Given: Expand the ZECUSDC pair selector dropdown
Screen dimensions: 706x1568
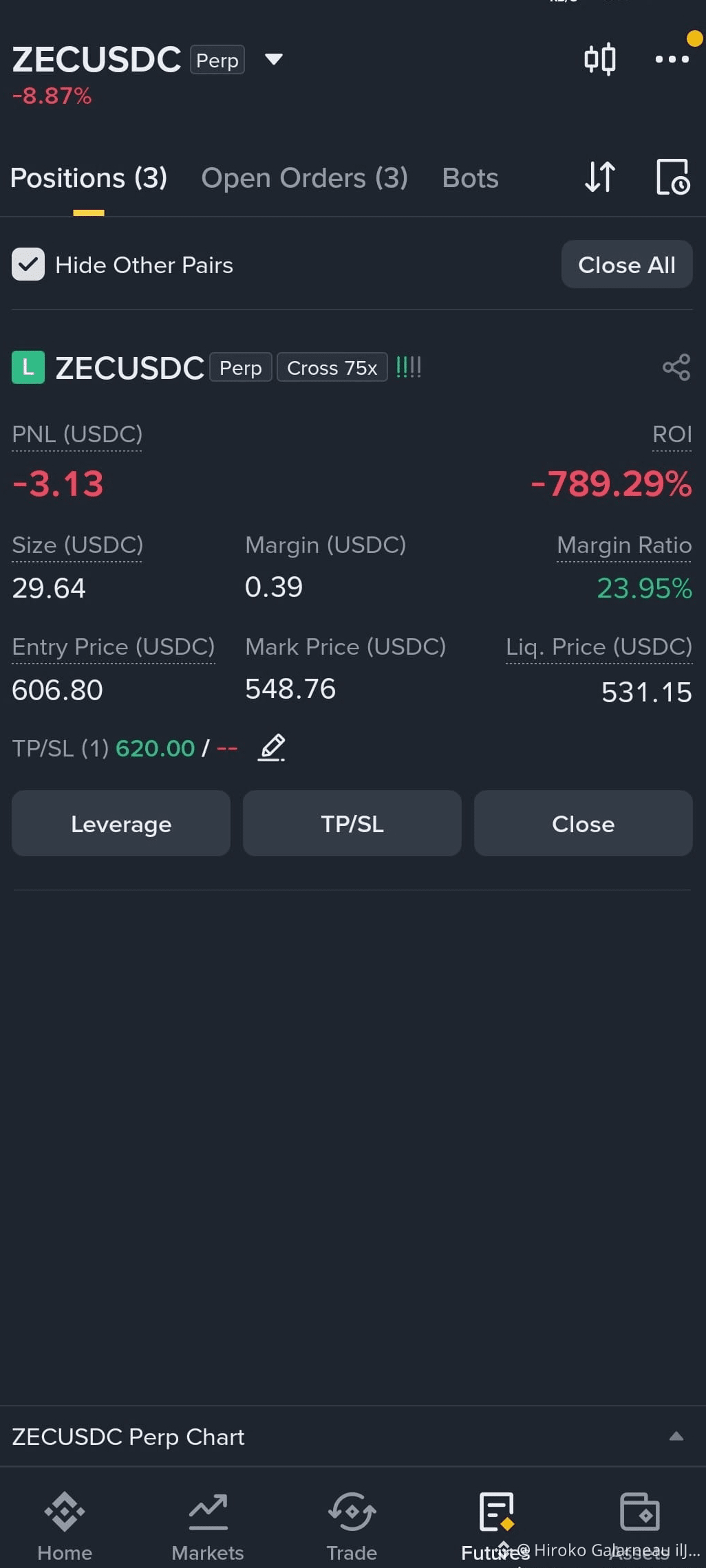Looking at the screenshot, I should pos(274,59).
